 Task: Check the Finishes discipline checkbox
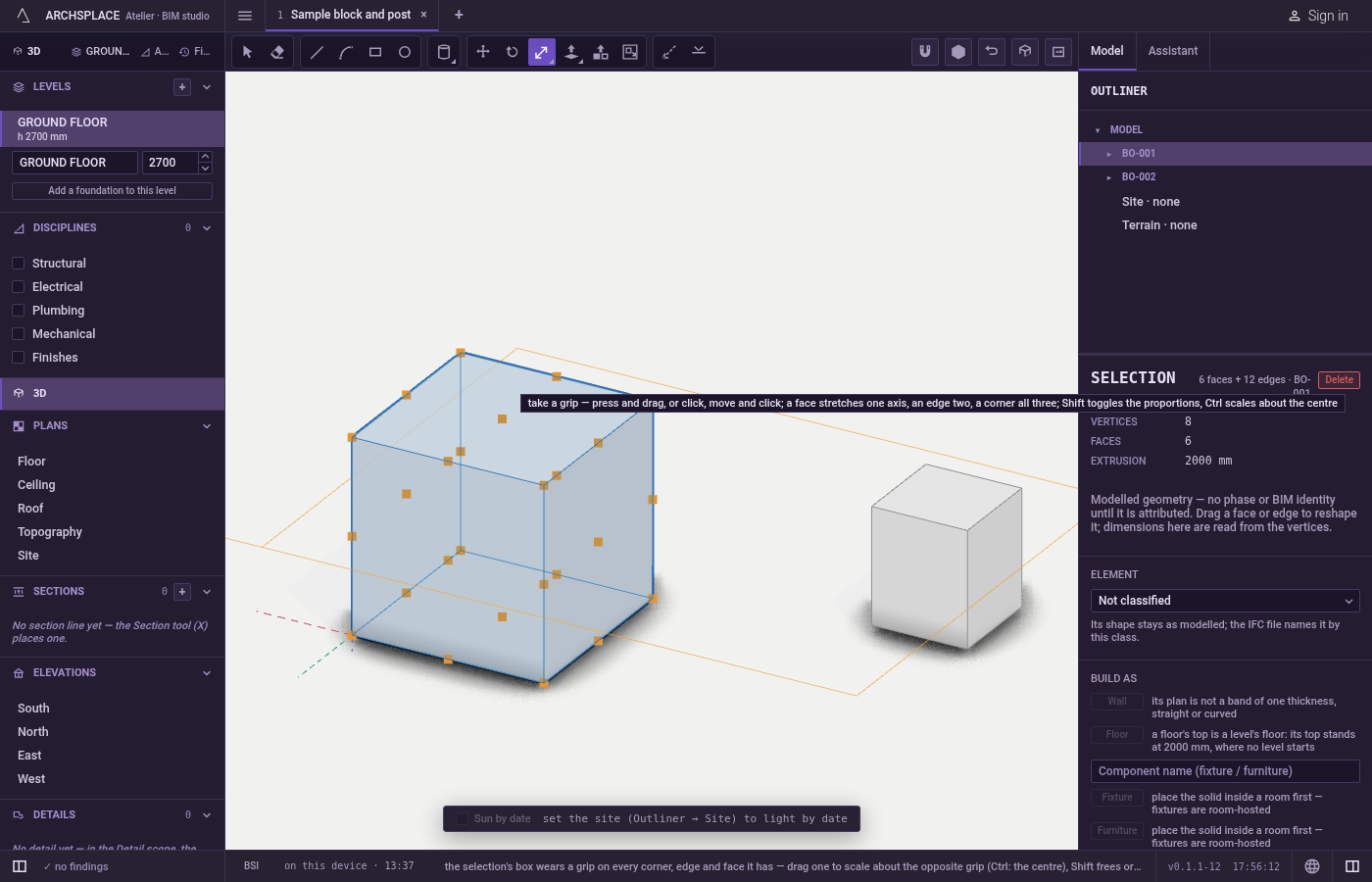tap(18, 357)
